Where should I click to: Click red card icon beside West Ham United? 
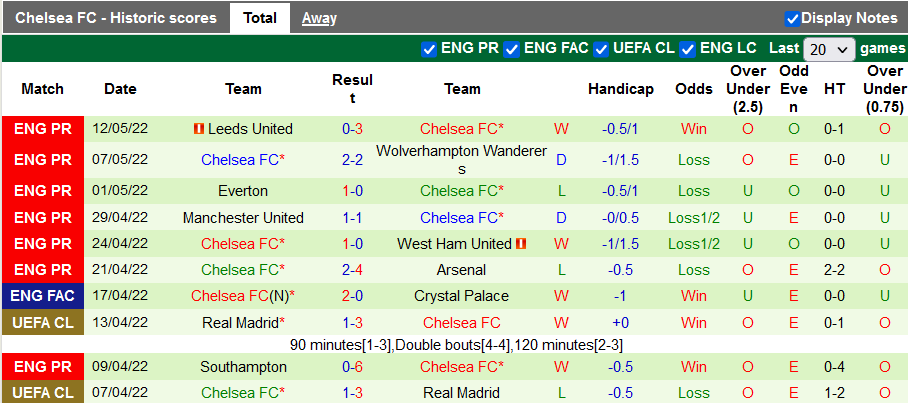click(521, 243)
